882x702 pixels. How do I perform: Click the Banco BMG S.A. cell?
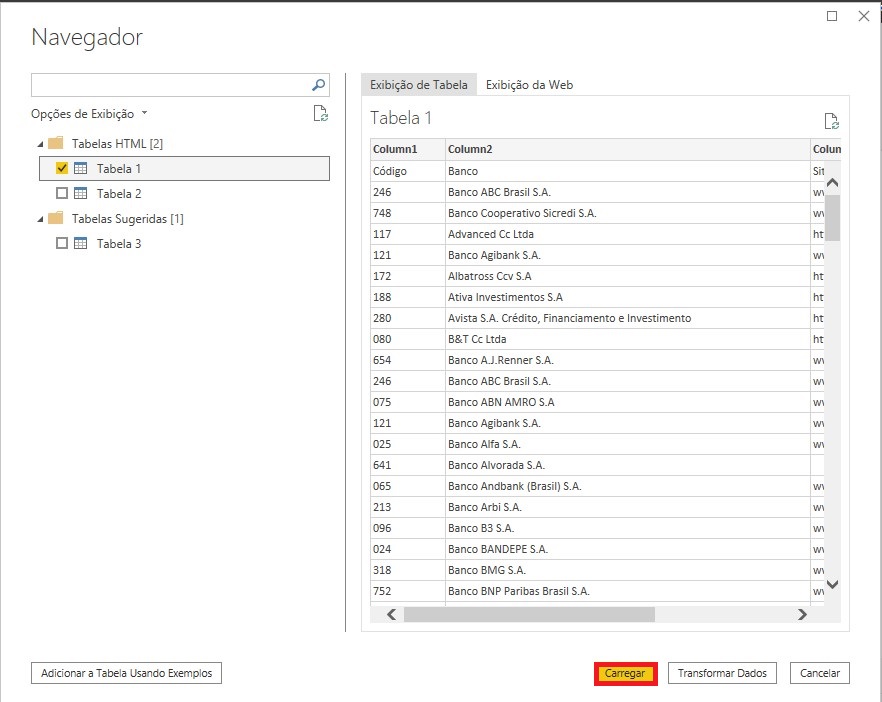(628, 570)
